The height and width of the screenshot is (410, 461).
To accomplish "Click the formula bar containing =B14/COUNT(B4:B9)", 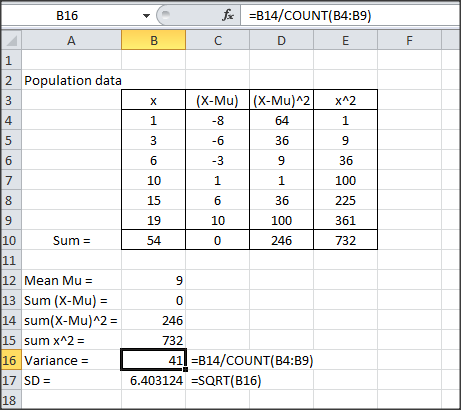I will tap(350, 16).
